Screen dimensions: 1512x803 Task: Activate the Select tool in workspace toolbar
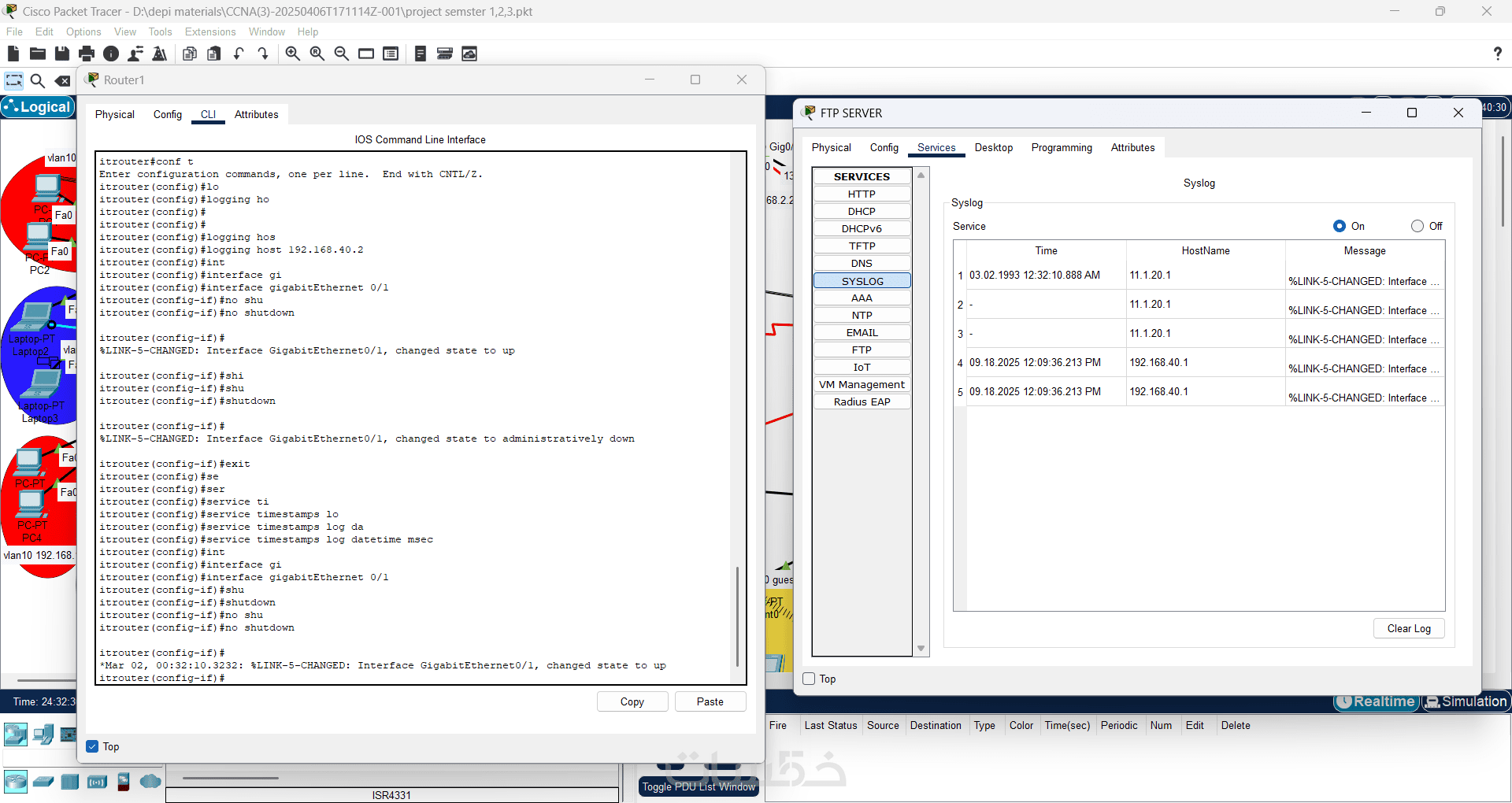pos(14,80)
